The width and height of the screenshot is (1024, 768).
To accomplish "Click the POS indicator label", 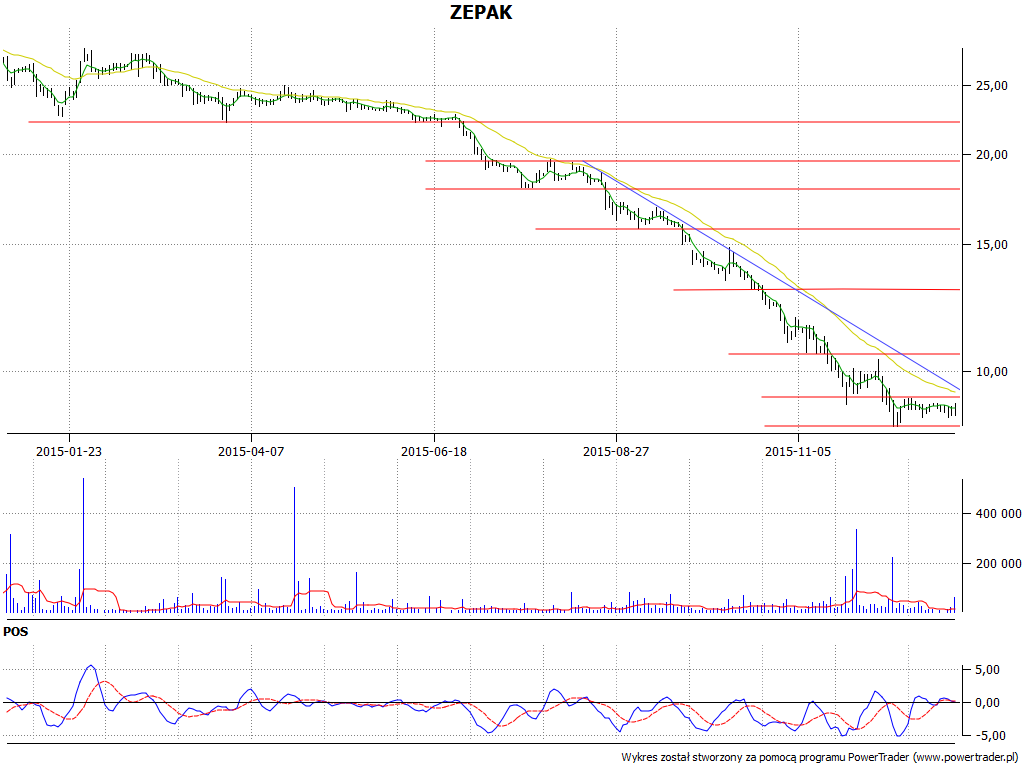I will click(16, 632).
